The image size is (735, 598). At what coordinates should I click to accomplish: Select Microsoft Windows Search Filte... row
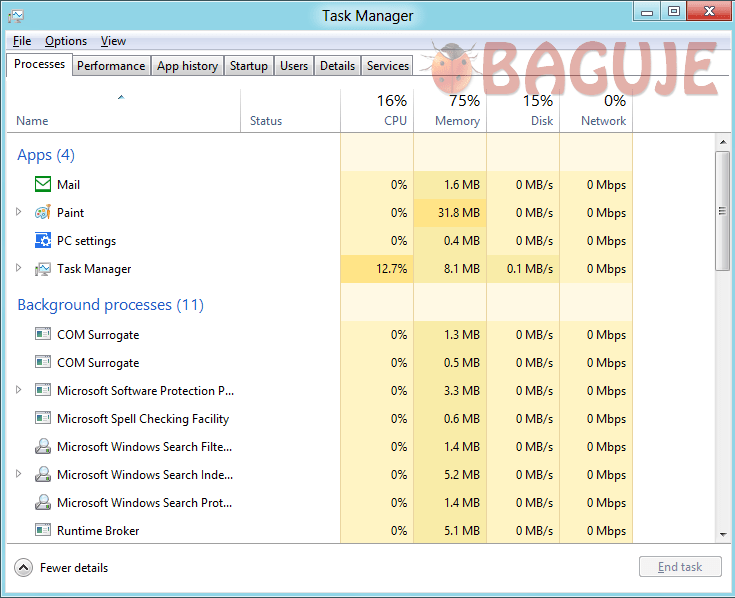pos(320,447)
